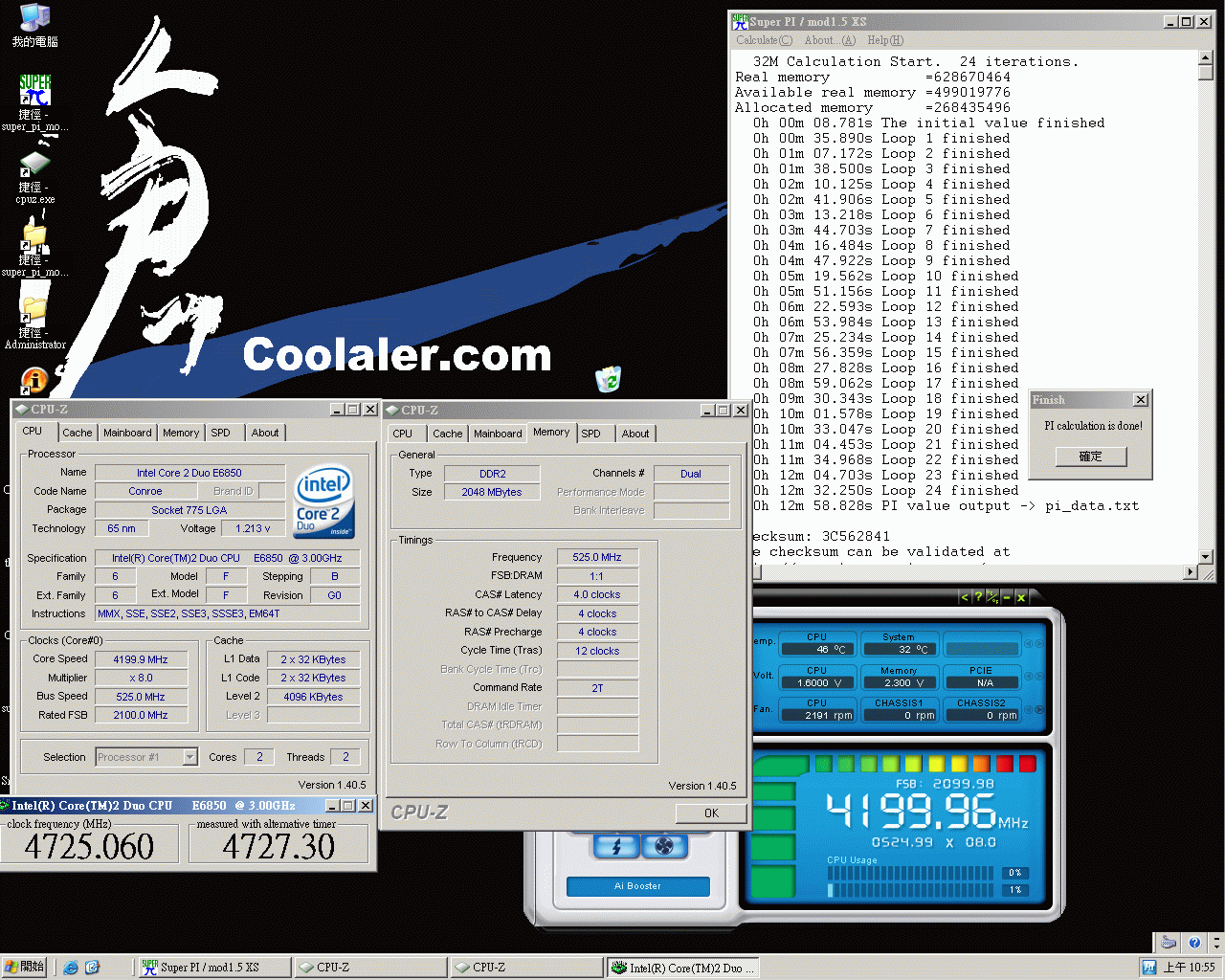Click the tray icon beside the clock
1225x980 pixels.
click(x=1149, y=968)
